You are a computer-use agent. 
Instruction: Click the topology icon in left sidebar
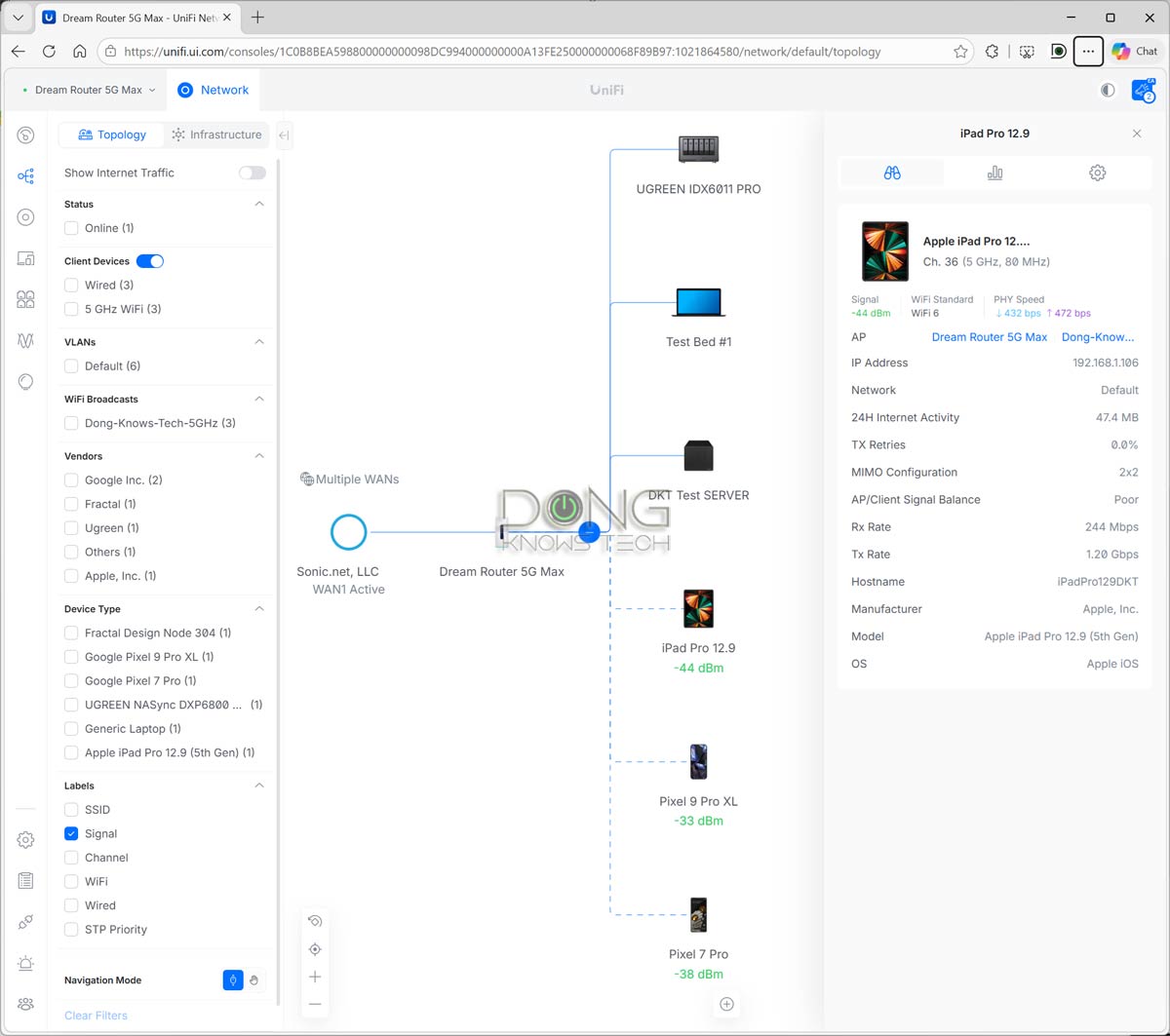(26, 176)
